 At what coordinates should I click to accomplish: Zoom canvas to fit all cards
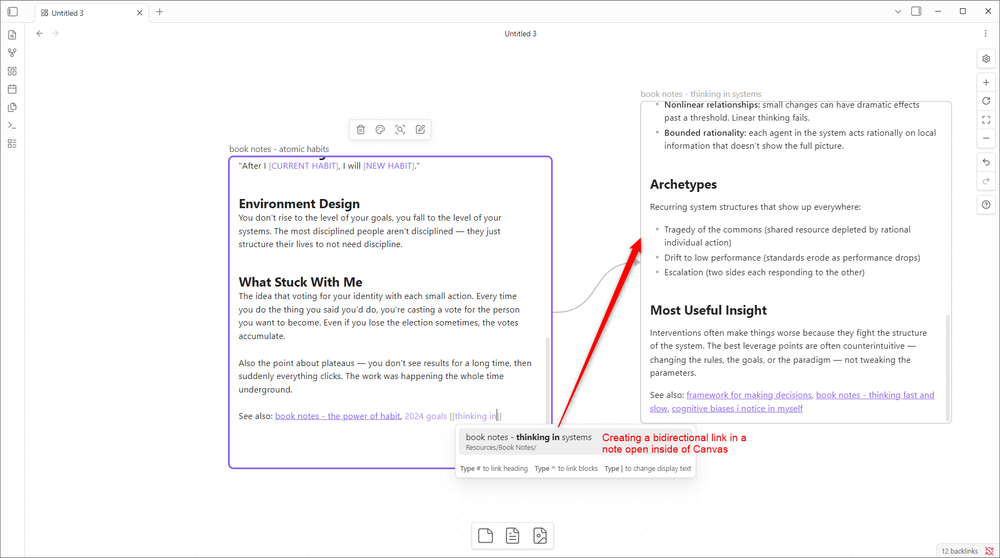click(986, 120)
